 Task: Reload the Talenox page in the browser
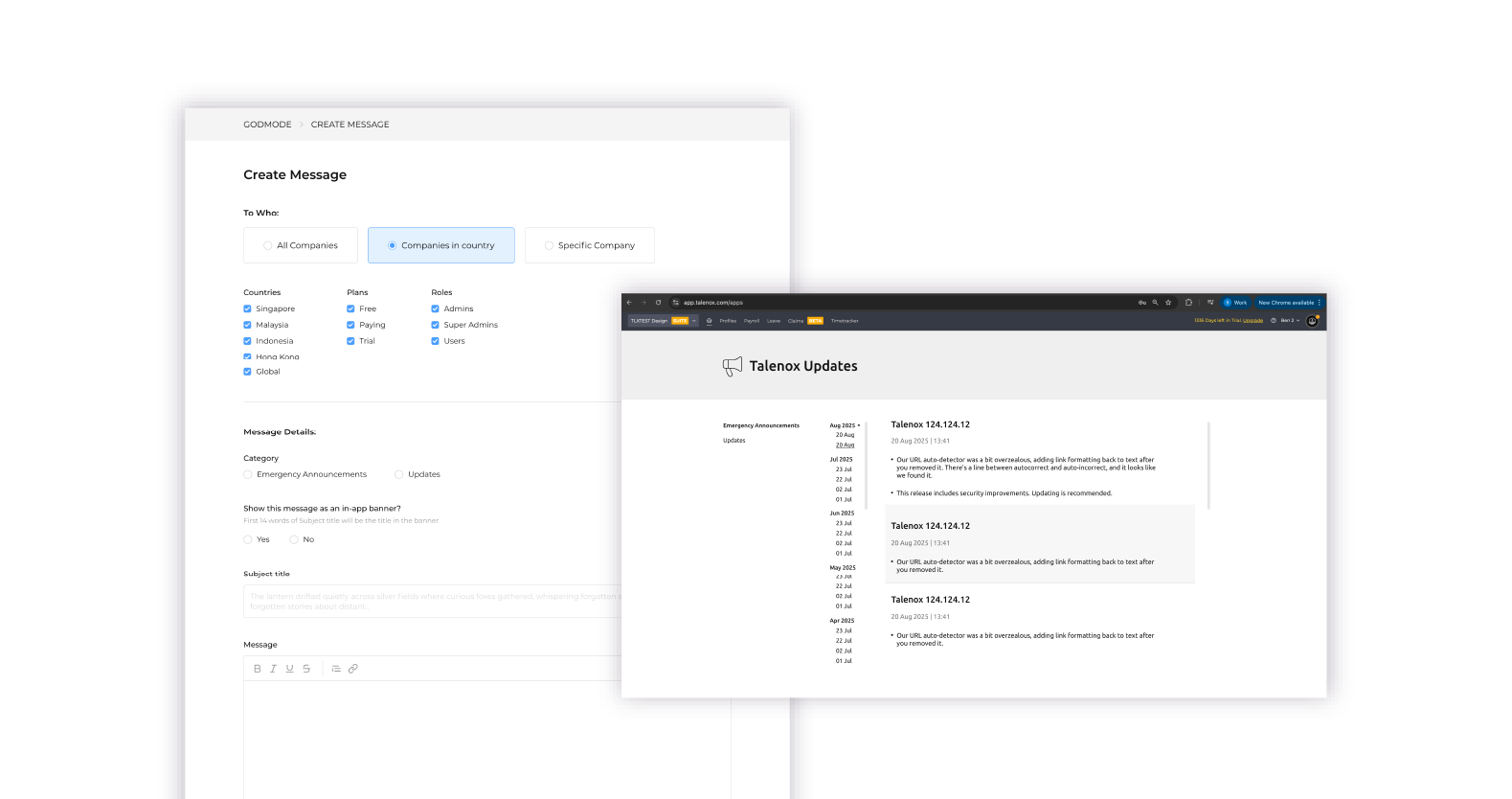coord(658,303)
